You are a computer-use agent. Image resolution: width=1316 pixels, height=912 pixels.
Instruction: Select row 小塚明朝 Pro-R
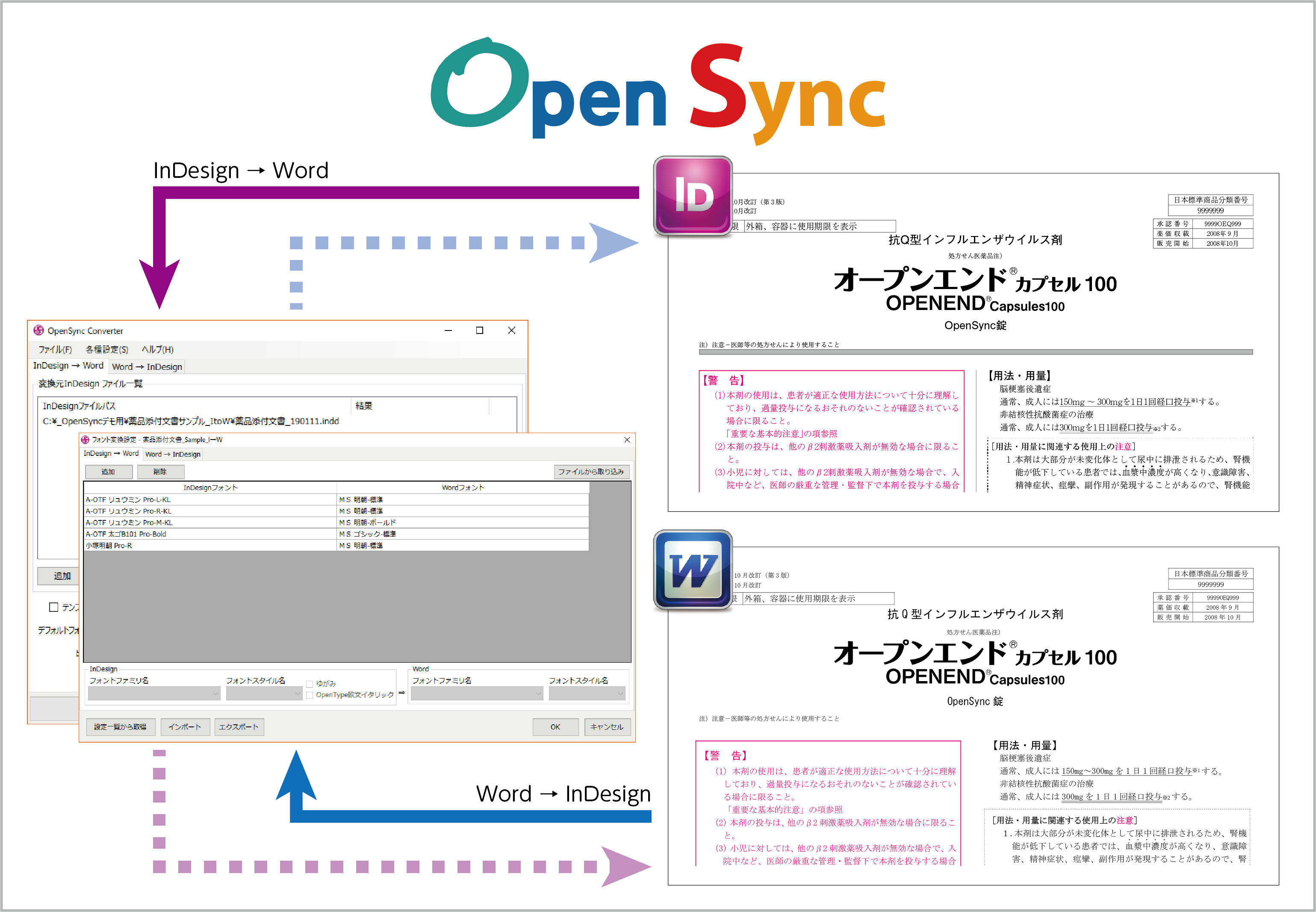point(210,545)
